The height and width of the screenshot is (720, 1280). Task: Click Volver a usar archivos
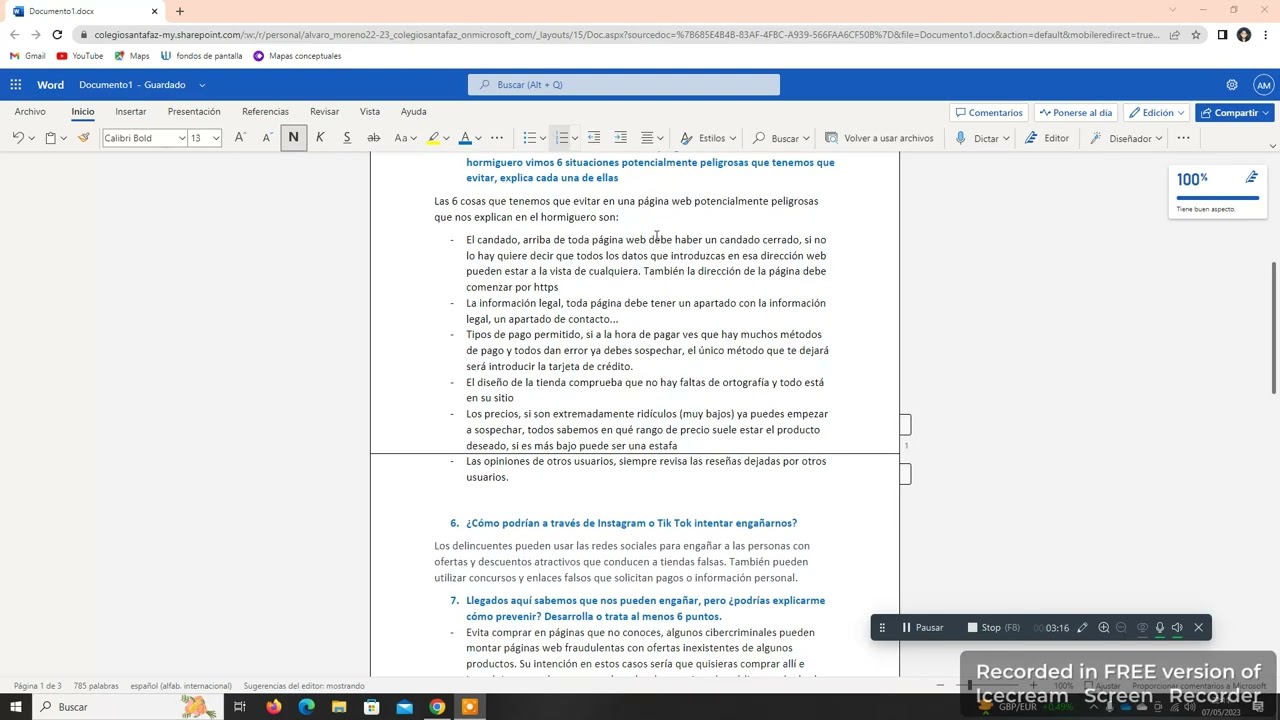(879, 138)
